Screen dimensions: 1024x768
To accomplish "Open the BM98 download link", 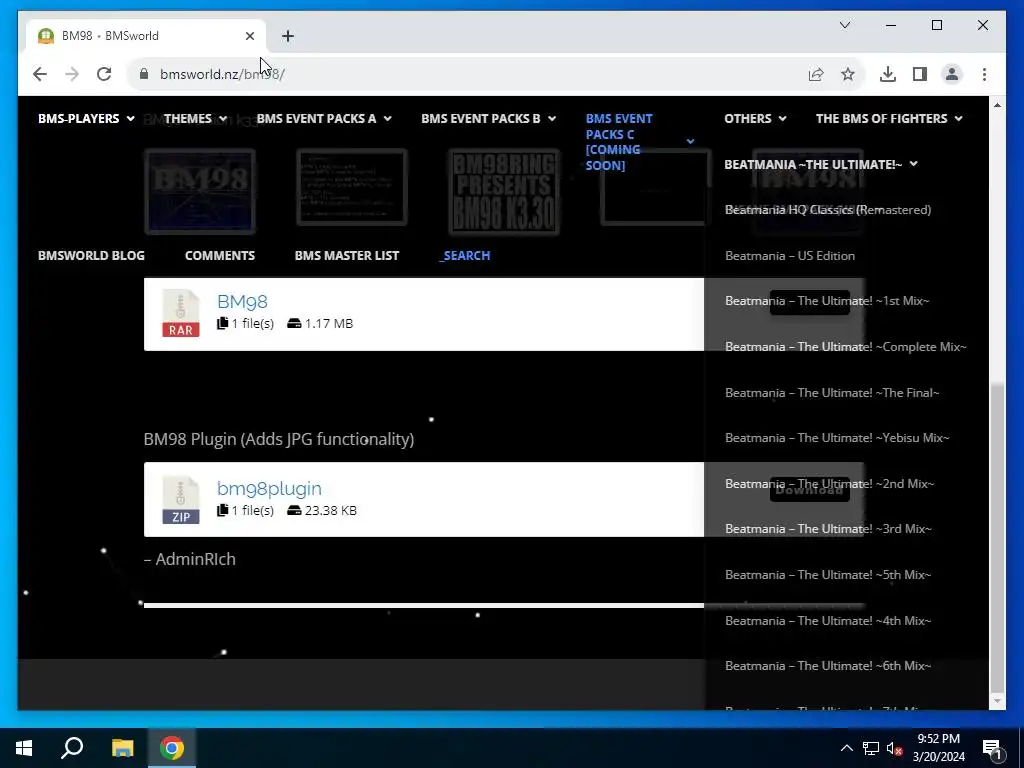I will click(x=242, y=301).
